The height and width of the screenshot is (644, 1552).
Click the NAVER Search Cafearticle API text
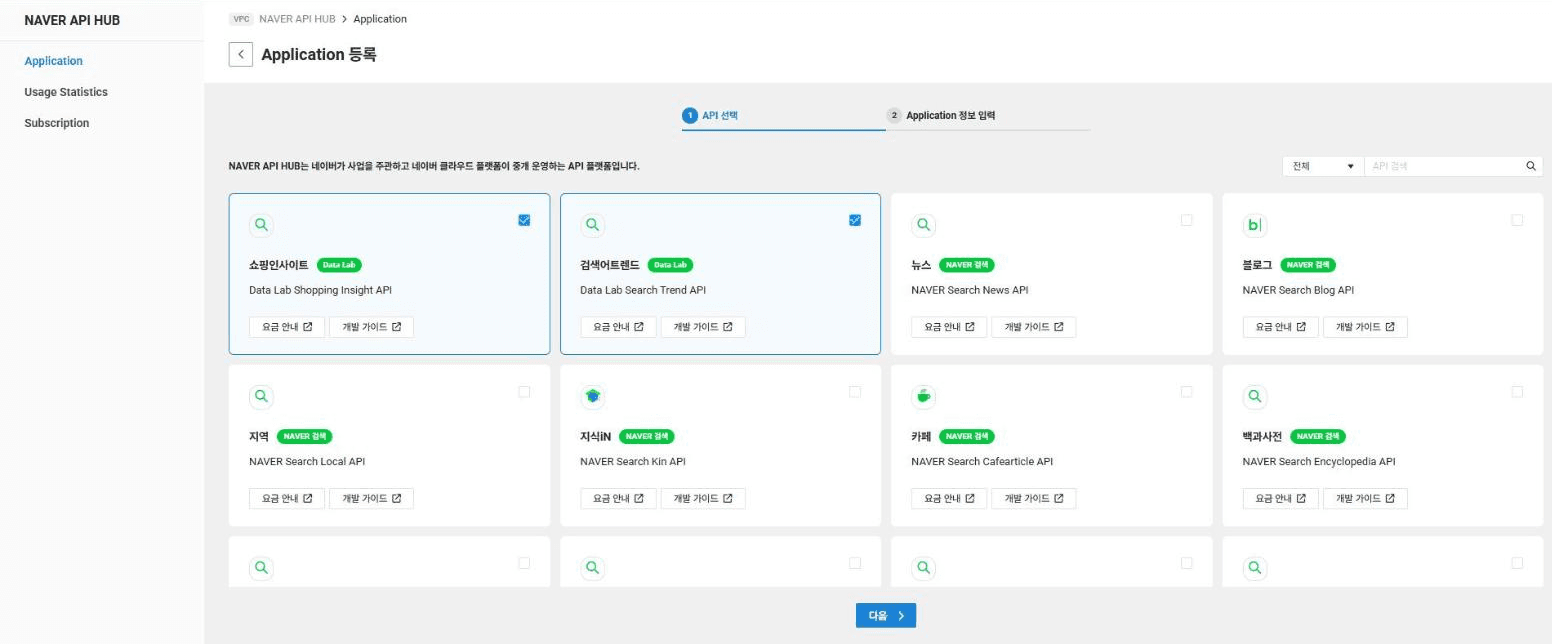point(982,462)
